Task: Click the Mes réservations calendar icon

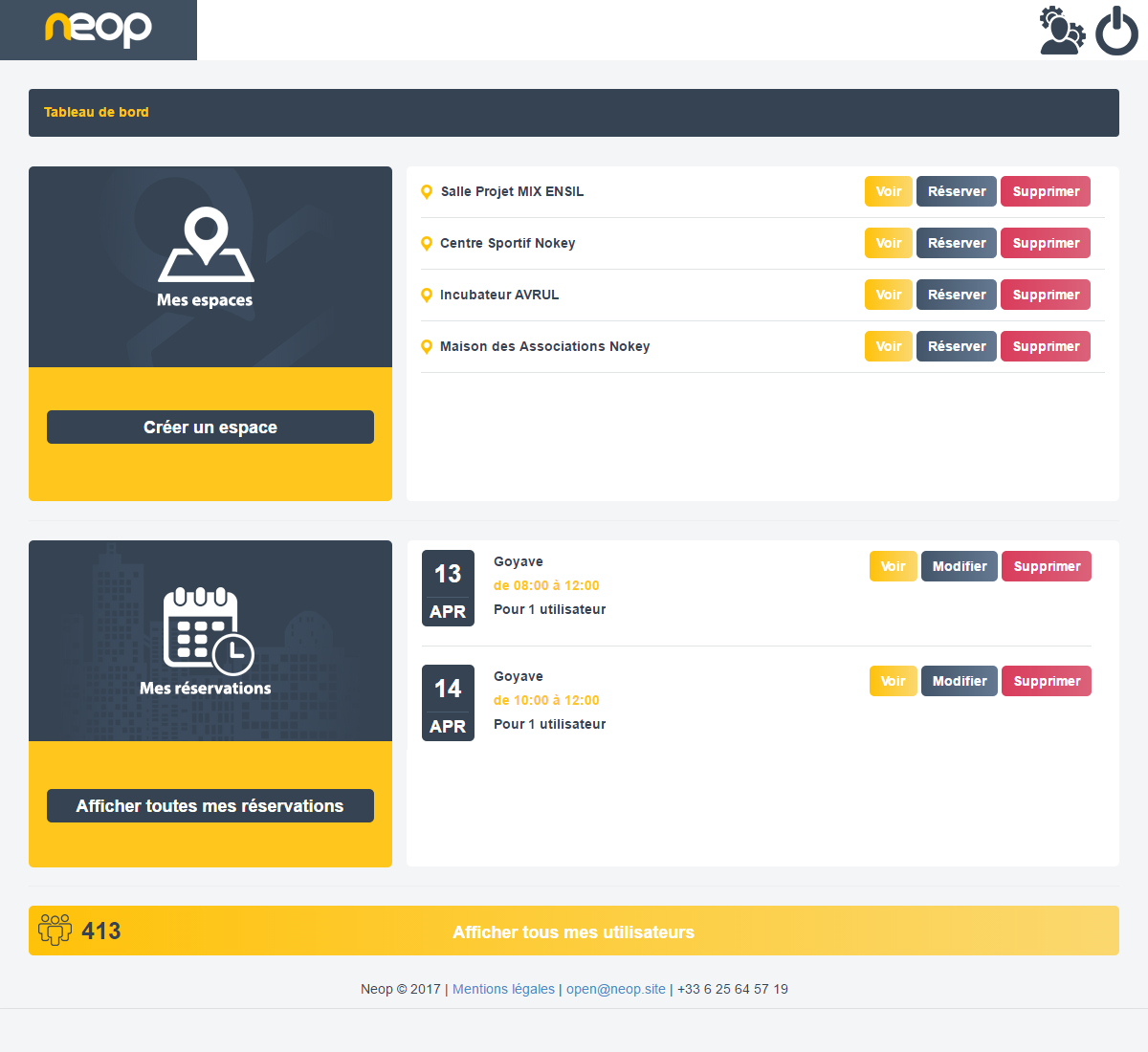Action: point(208,630)
